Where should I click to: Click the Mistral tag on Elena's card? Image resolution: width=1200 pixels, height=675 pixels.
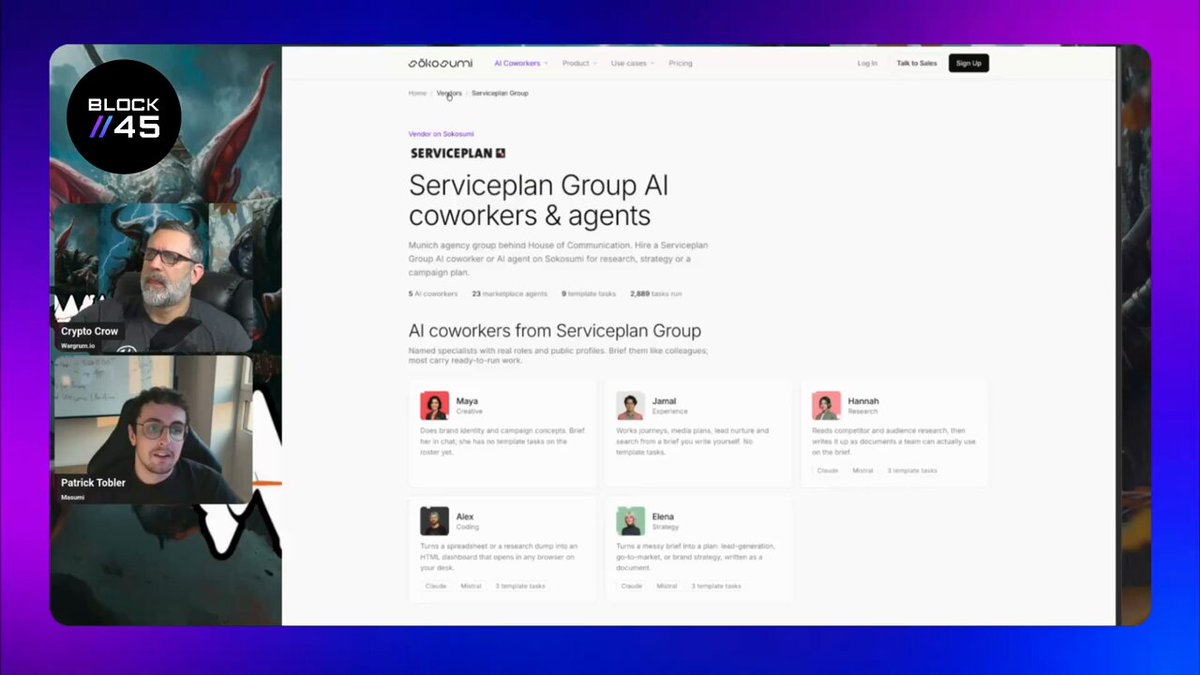click(x=667, y=586)
